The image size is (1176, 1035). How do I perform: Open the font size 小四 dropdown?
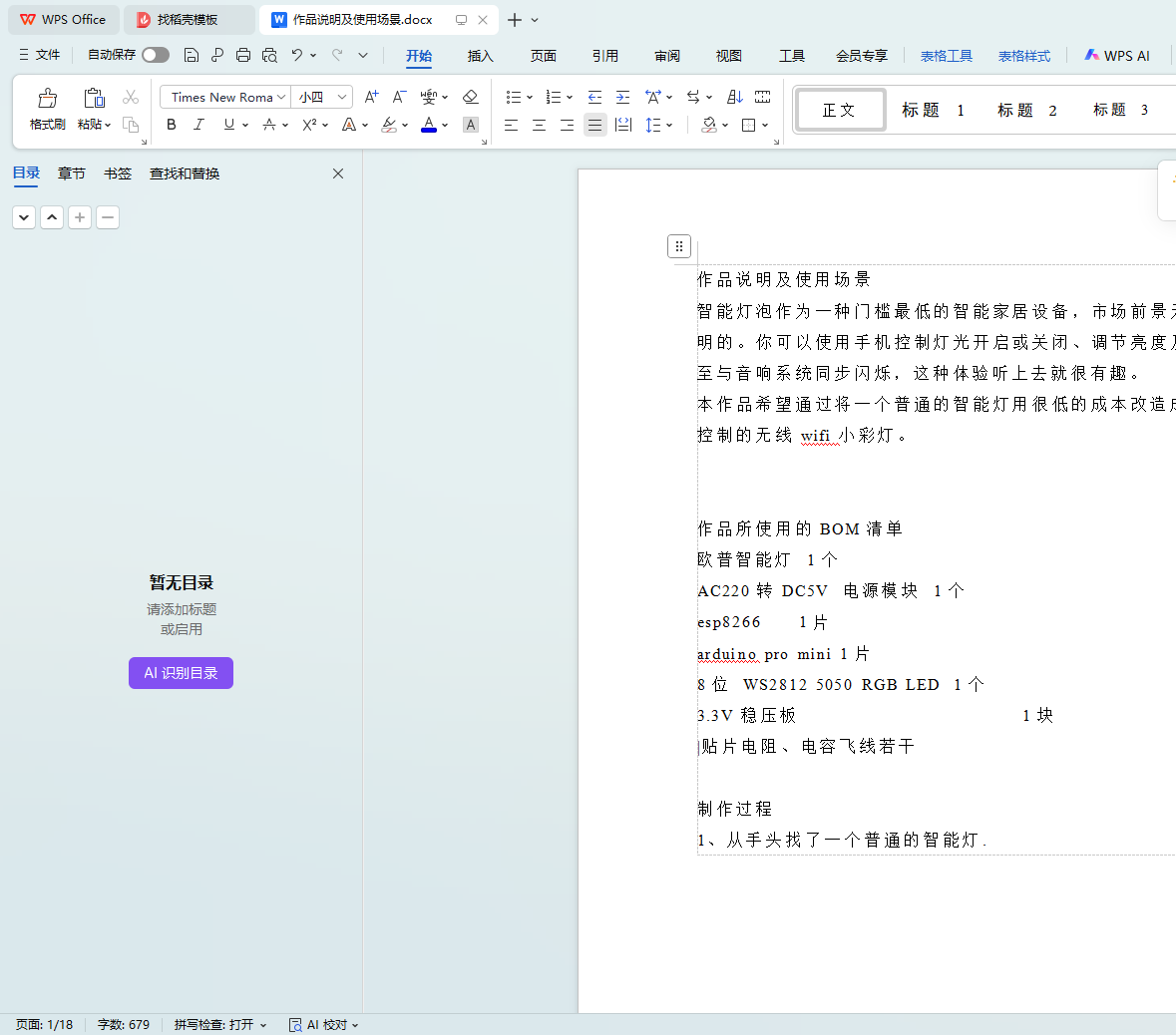342,97
